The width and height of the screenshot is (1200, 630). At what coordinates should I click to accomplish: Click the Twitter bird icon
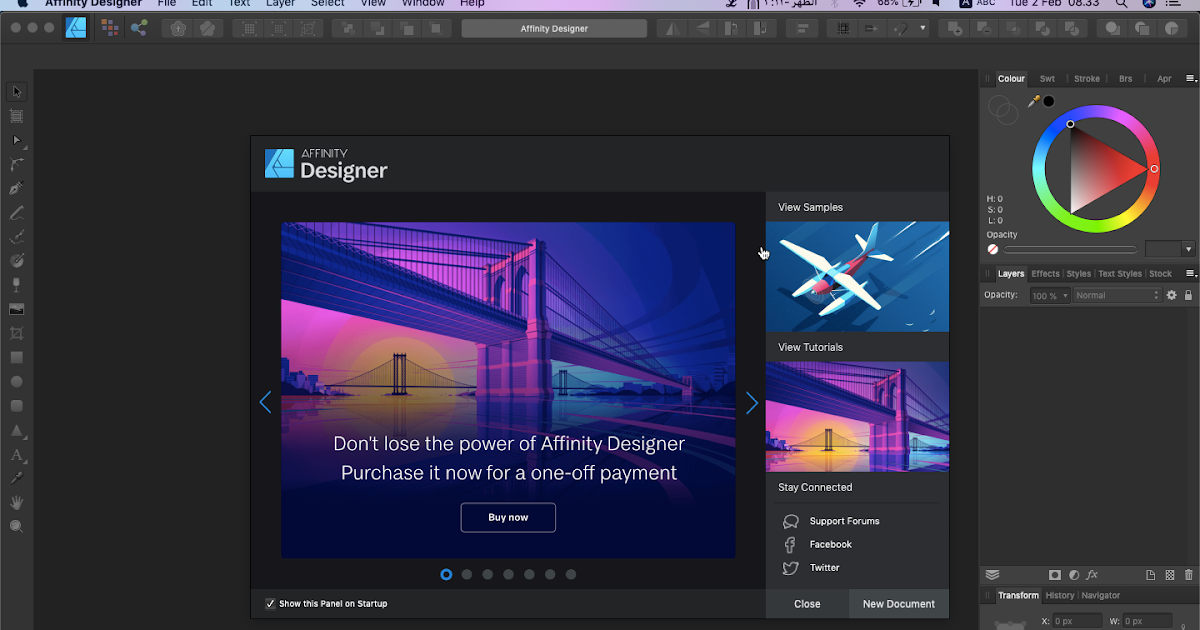pyautogui.click(x=790, y=568)
